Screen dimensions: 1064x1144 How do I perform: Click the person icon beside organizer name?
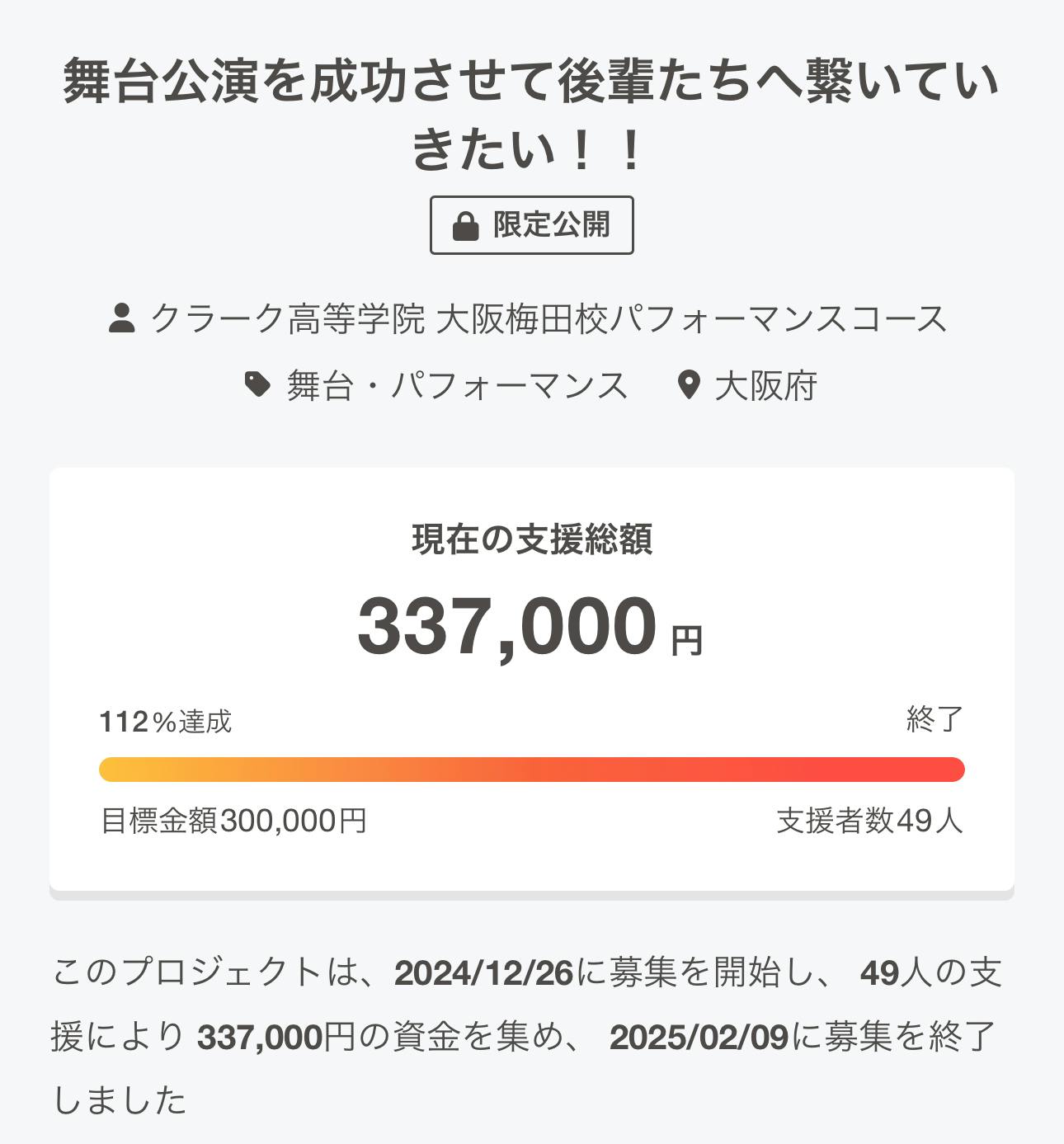tap(122, 318)
